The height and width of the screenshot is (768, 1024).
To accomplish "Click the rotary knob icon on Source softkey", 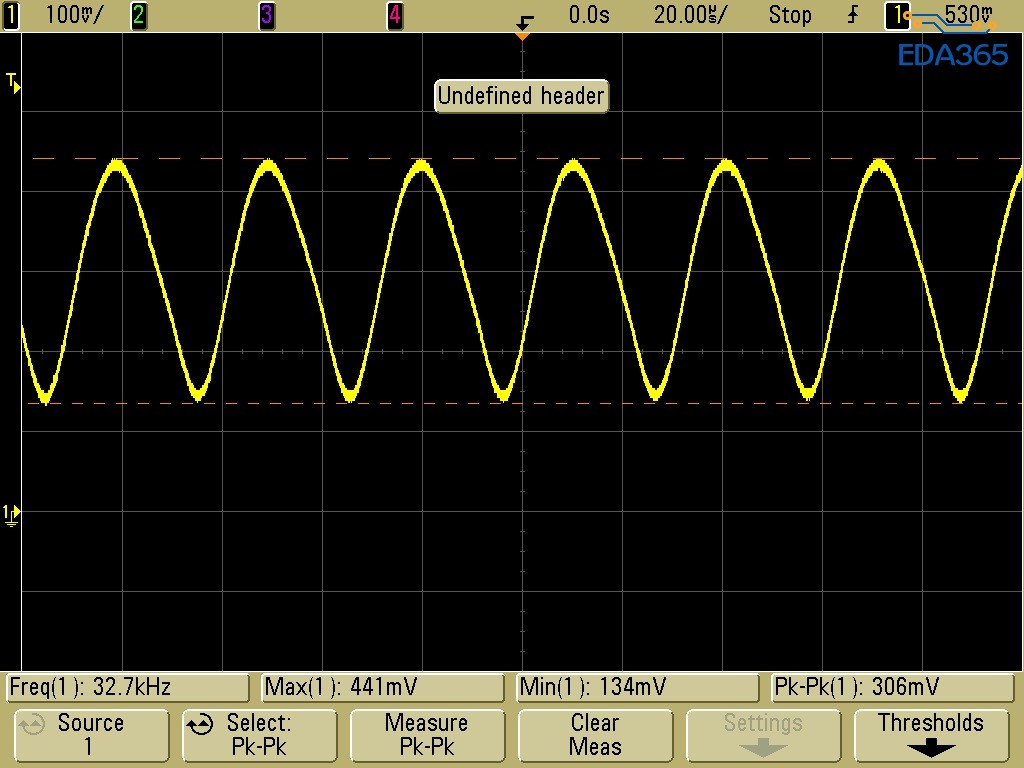I will click(x=32, y=724).
